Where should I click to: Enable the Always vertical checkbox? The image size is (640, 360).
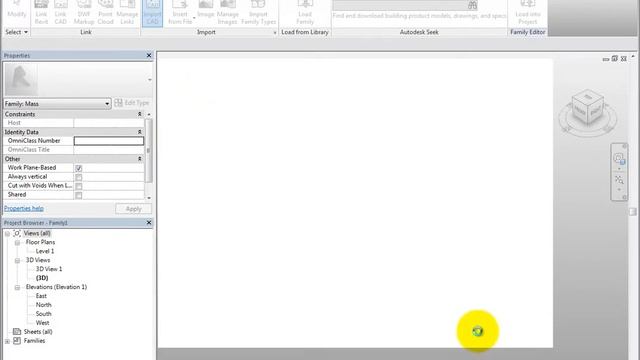click(x=78, y=177)
